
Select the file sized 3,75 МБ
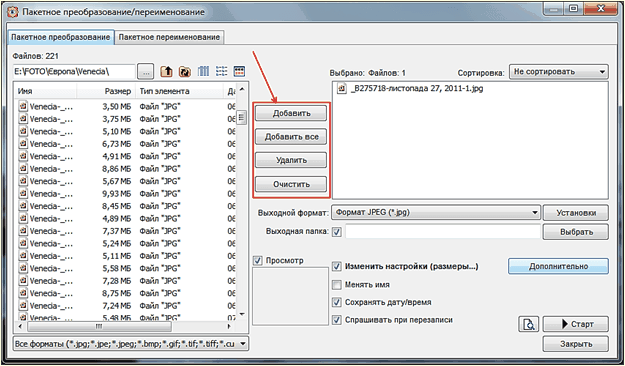pyautogui.click(x=126, y=119)
